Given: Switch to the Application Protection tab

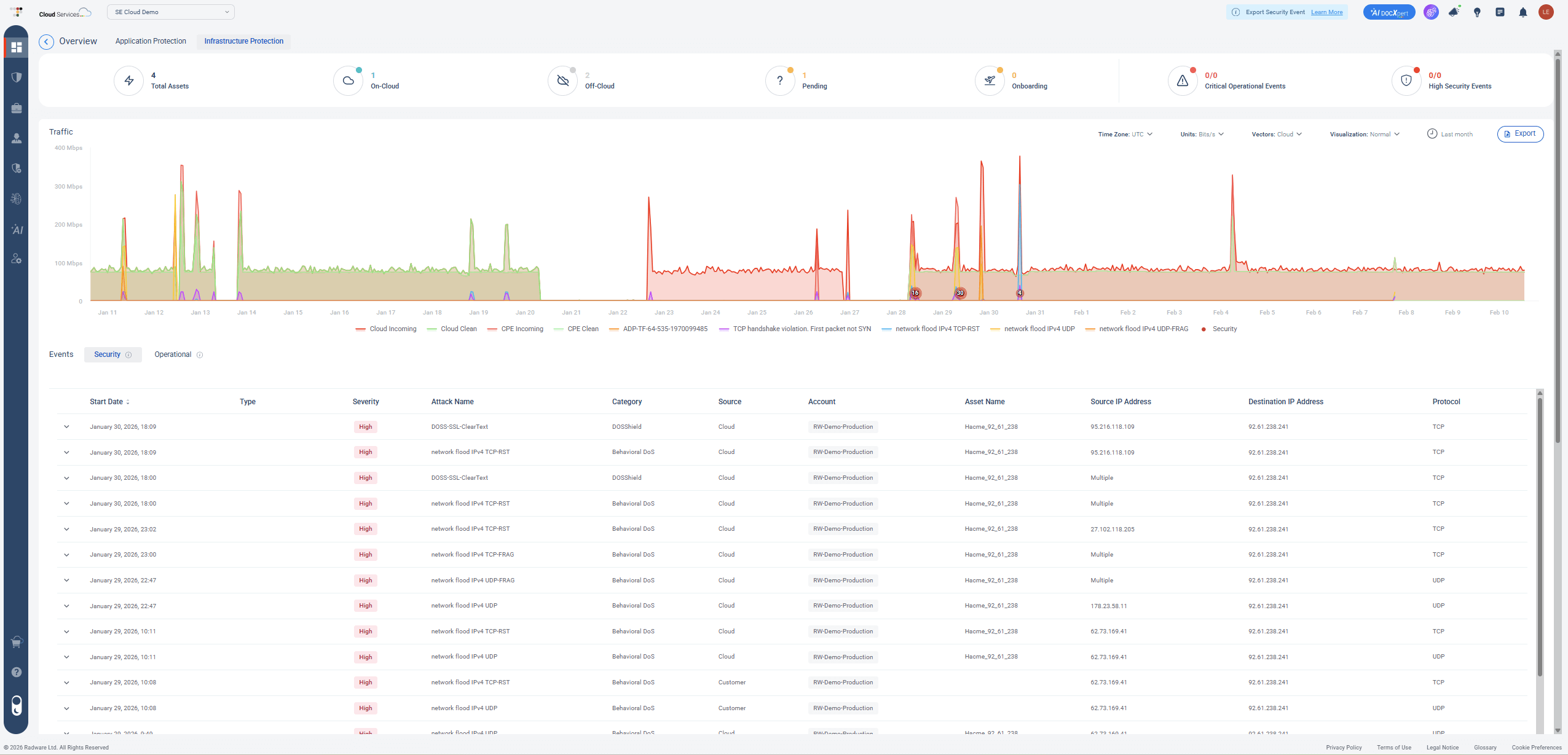Looking at the screenshot, I should [151, 41].
